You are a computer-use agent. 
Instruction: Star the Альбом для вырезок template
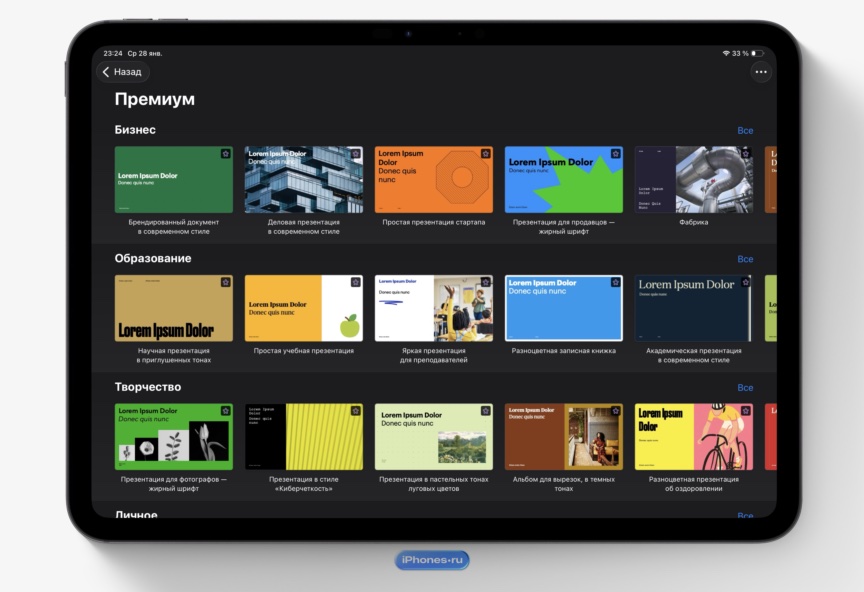615,411
